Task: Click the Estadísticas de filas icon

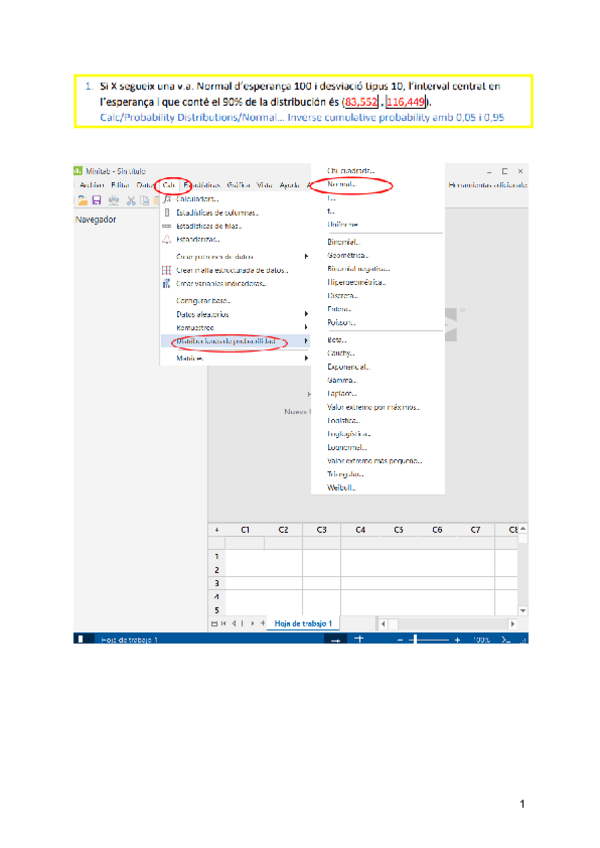Action: coord(167,226)
